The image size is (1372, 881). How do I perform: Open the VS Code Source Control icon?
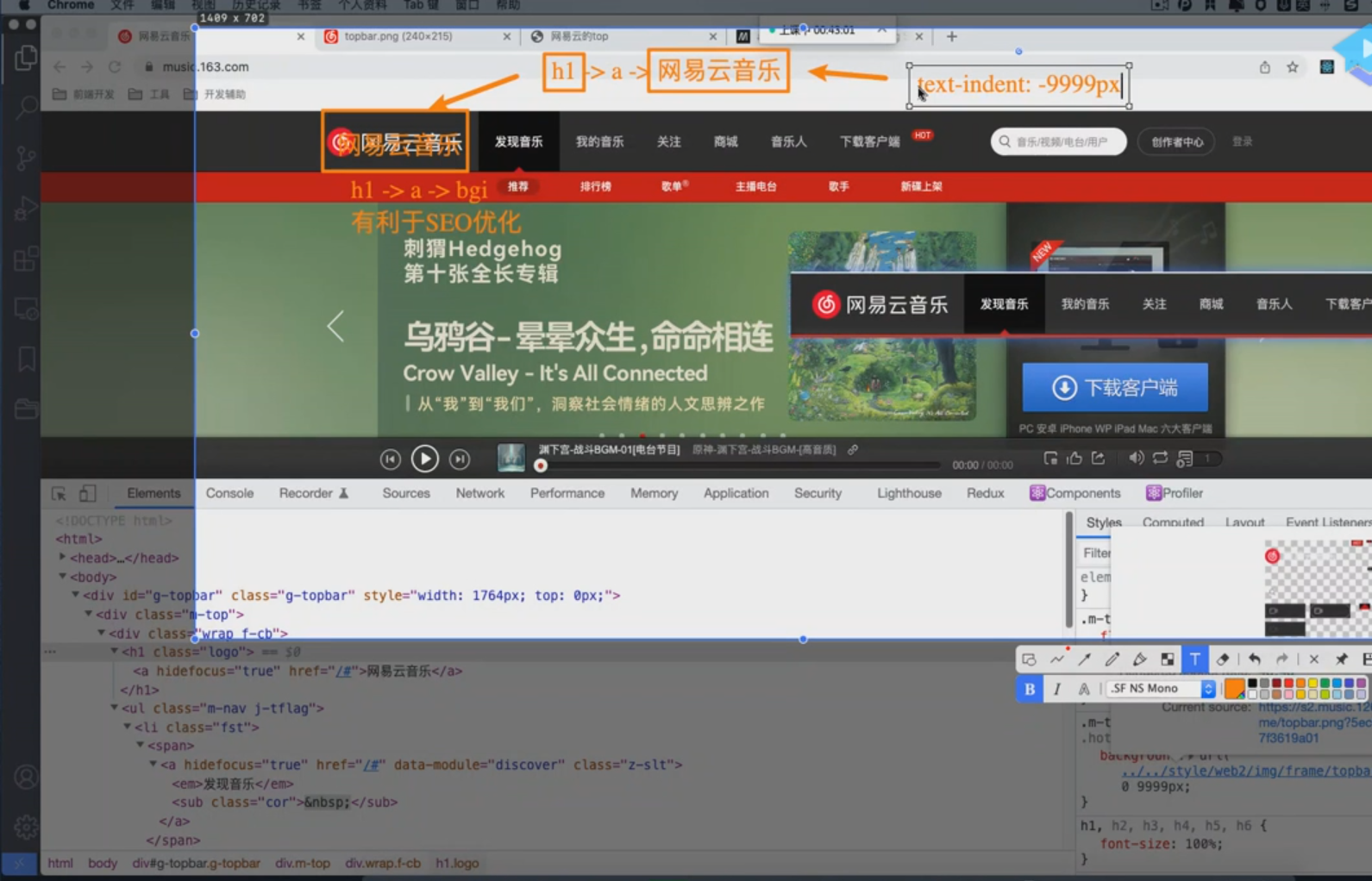[x=26, y=159]
